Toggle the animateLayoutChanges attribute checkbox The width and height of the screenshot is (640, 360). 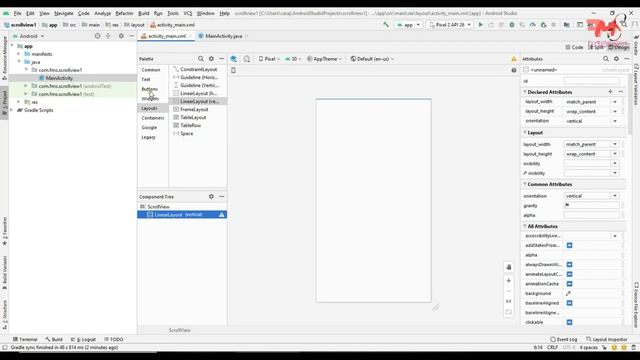[569, 274]
